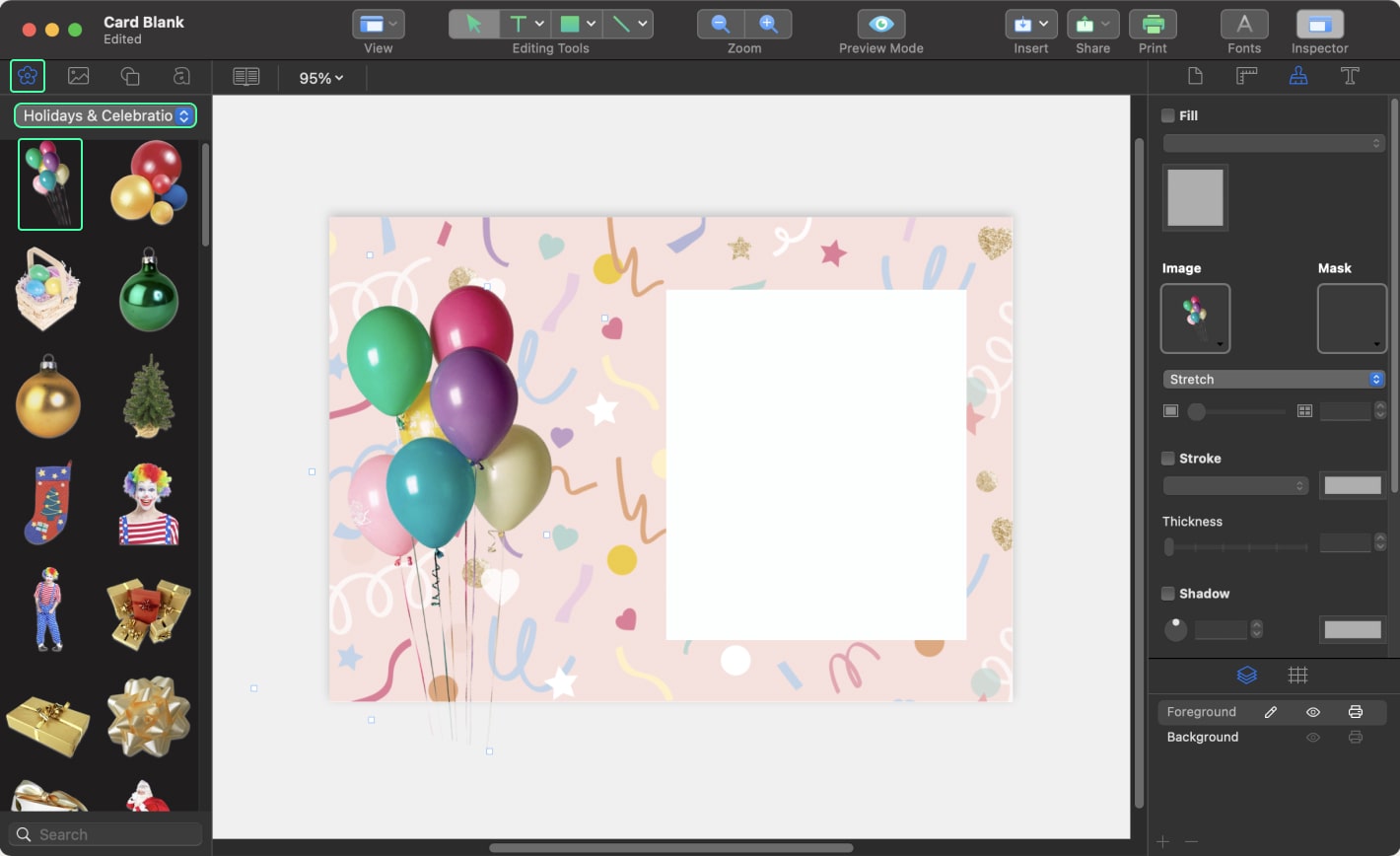Select the Background layer
The width and height of the screenshot is (1400, 856).
(x=1203, y=737)
